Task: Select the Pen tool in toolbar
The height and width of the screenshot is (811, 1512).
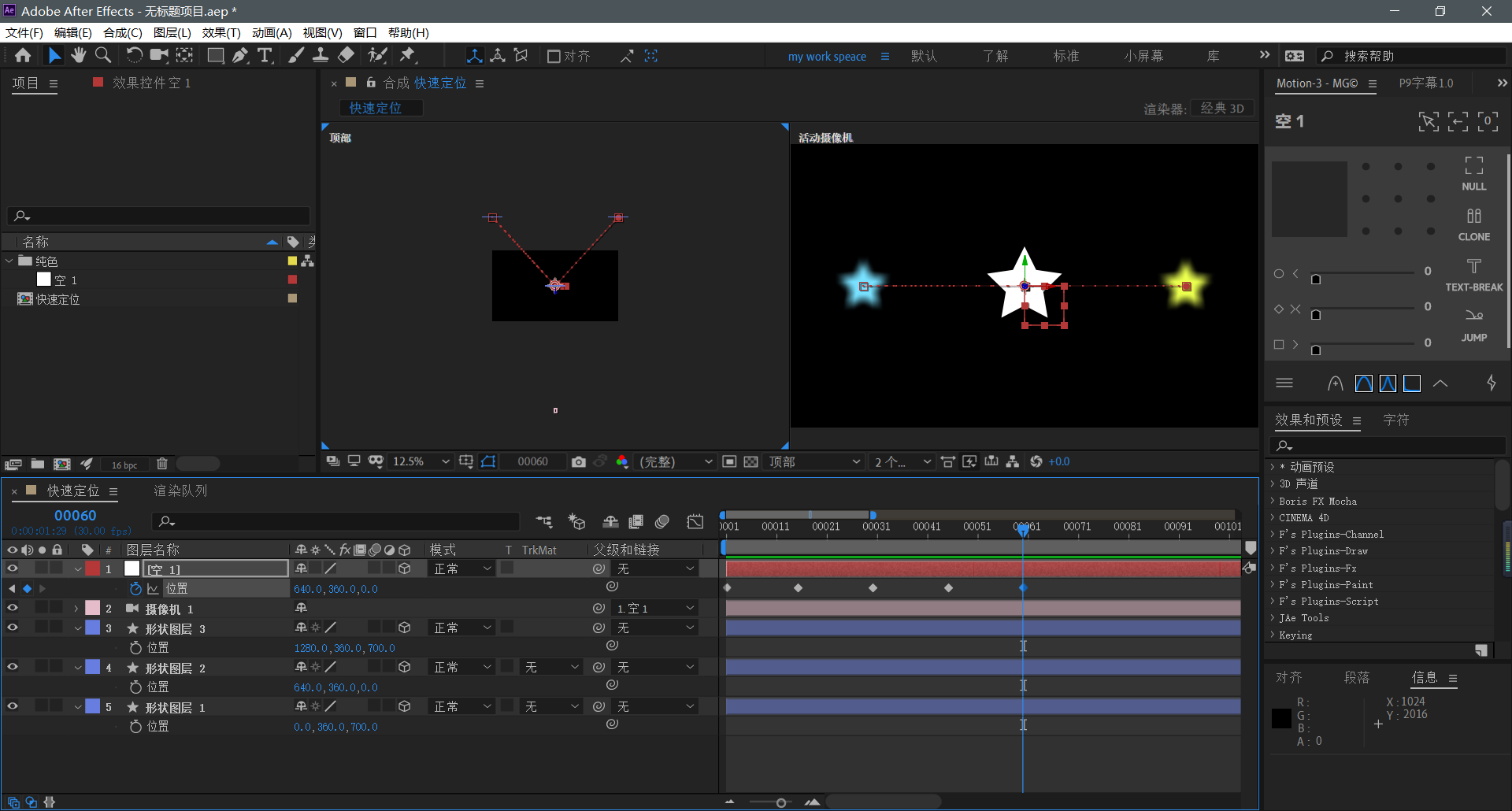Action: 240,55
